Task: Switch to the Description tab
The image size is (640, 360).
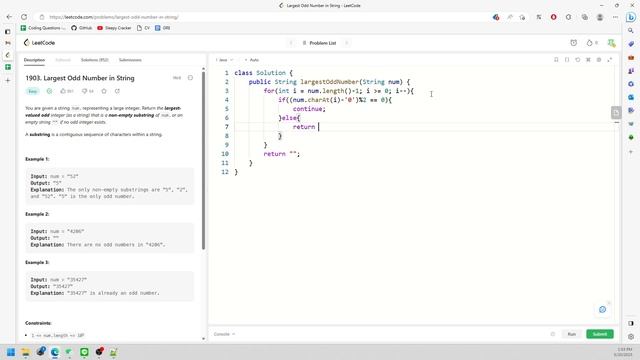Action: coord(34,60)
